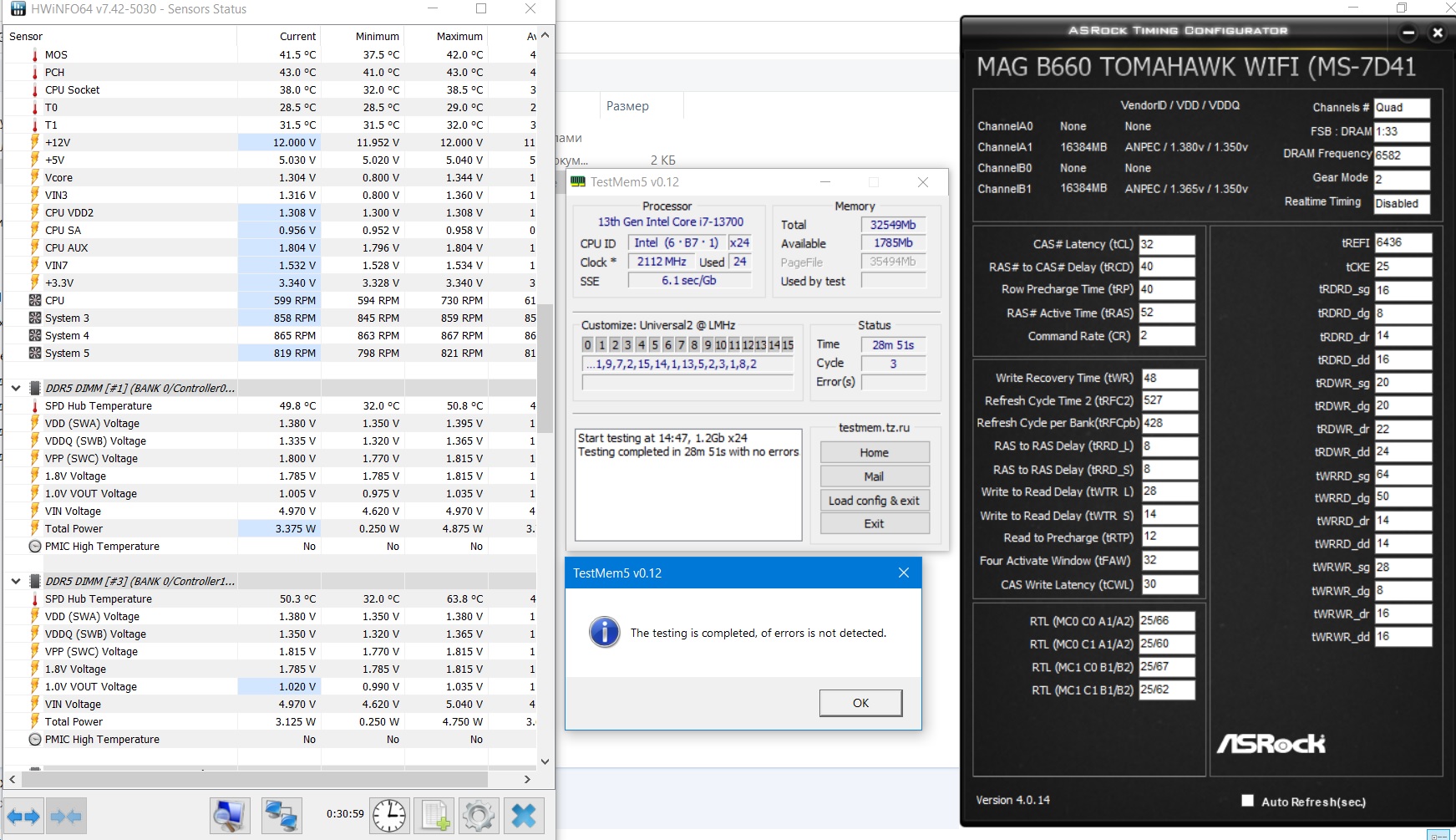Click the PMIC High Temperature icon under DIMM #3
The image size is (1456, 840).
pyautogui.click(x=35, y=739)
